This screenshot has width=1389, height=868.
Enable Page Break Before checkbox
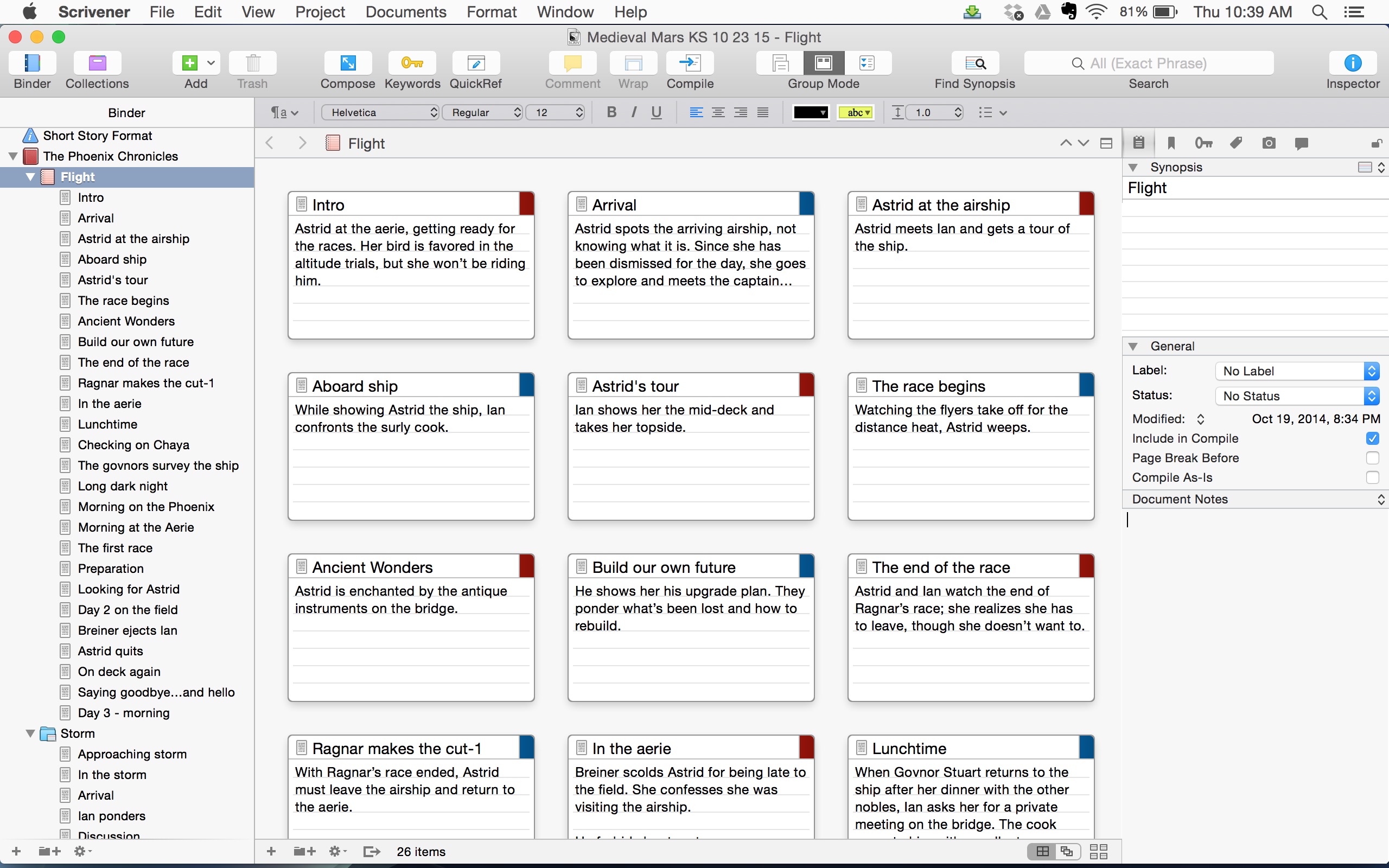coord(1372,458)
